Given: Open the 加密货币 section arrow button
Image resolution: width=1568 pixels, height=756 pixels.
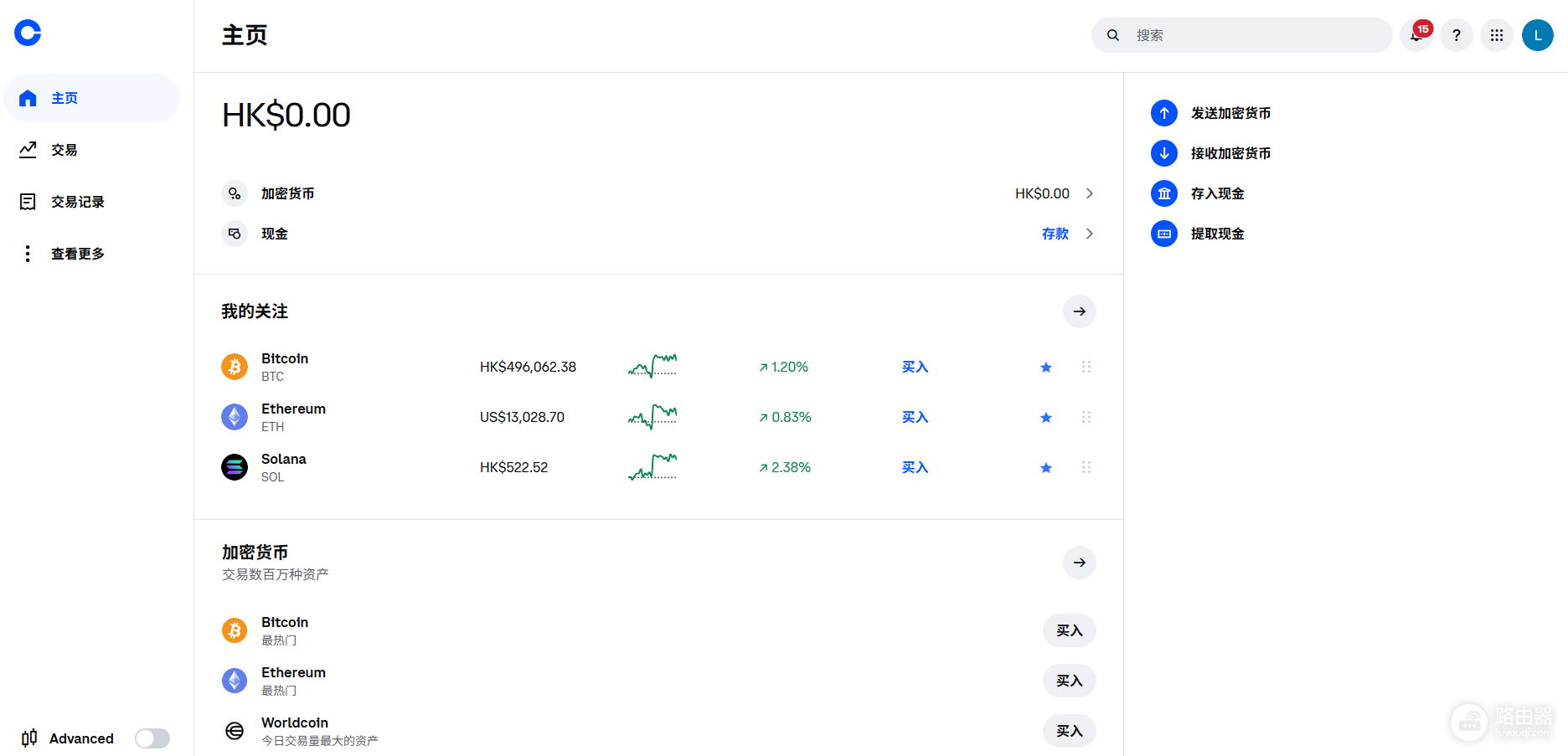Looking at the screenshot, I should (x=1080, y=563).
